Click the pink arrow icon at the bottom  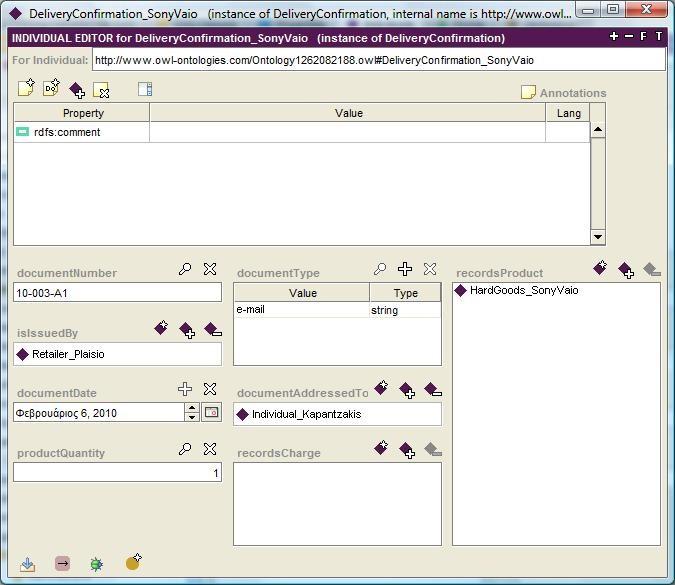click(63, 563)
